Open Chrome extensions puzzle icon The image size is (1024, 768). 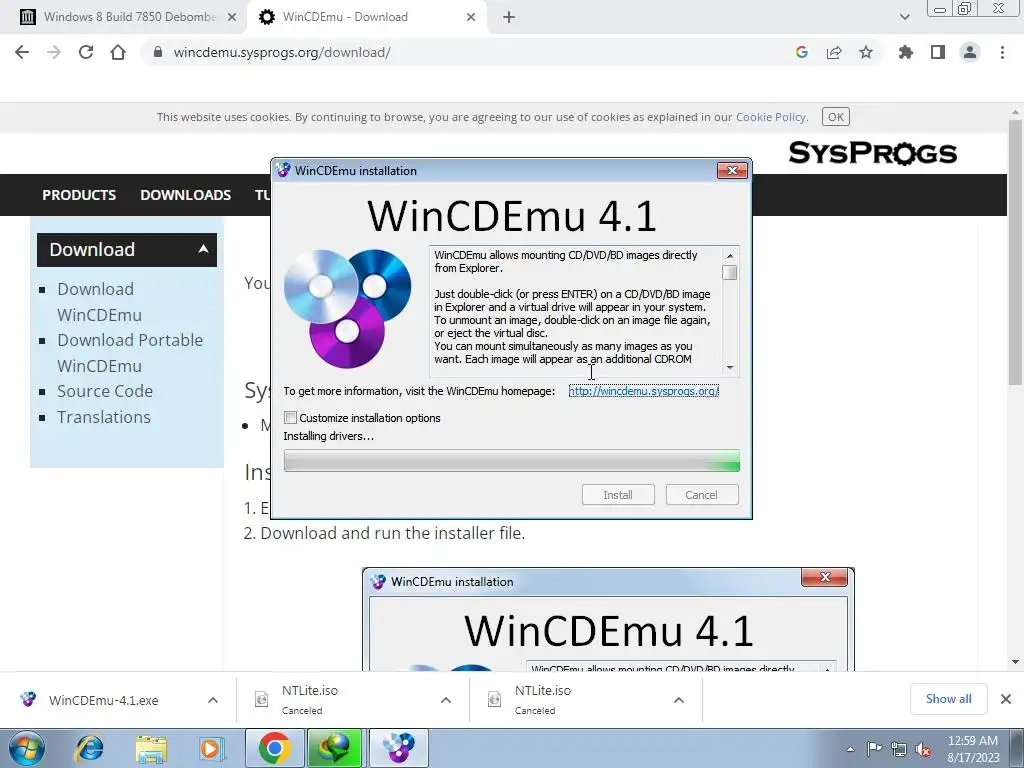tap(906, 52)
